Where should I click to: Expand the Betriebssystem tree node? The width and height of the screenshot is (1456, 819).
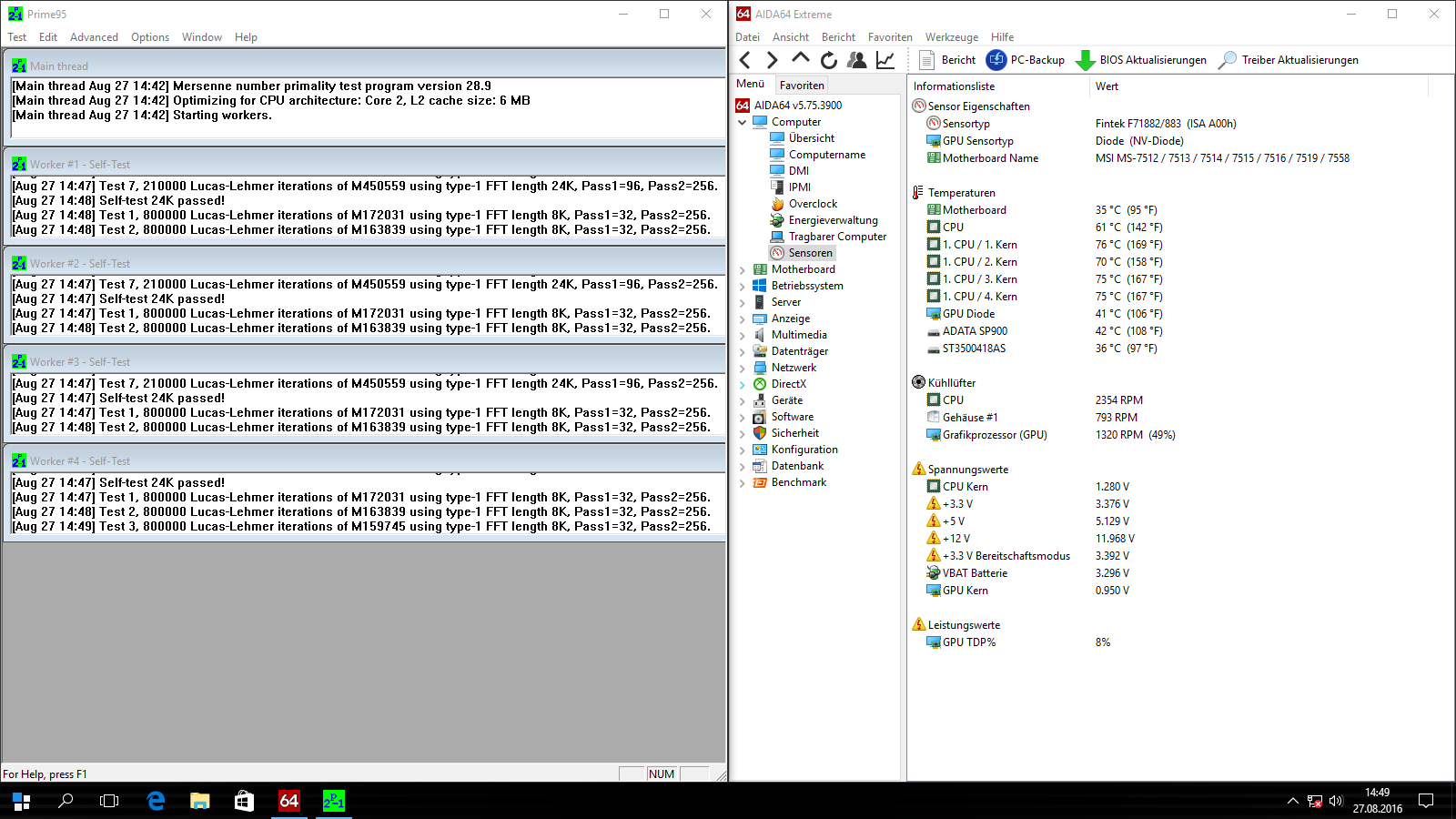click(x=743, y=286)
